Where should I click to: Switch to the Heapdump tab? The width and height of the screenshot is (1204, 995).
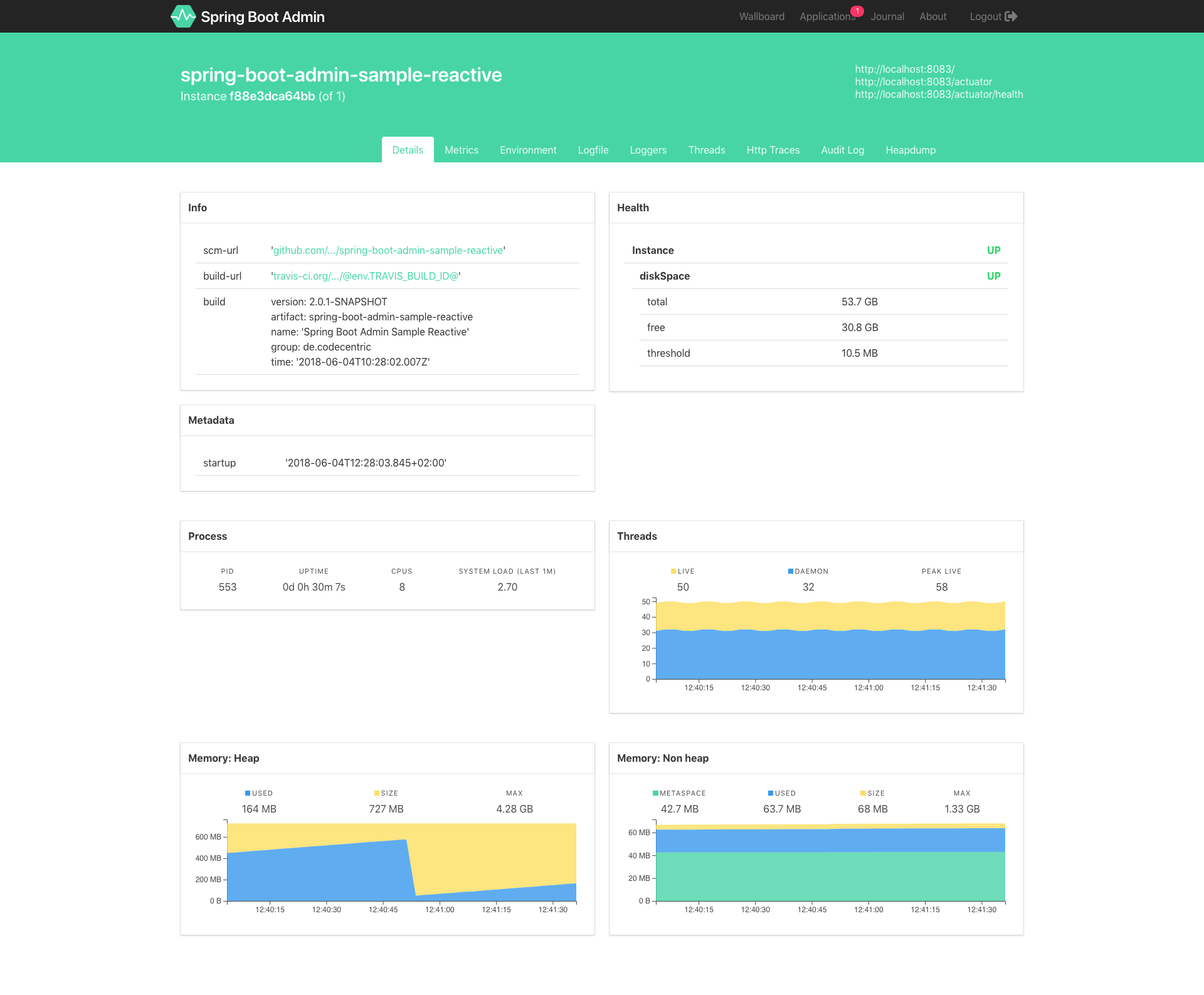(909, 149)
